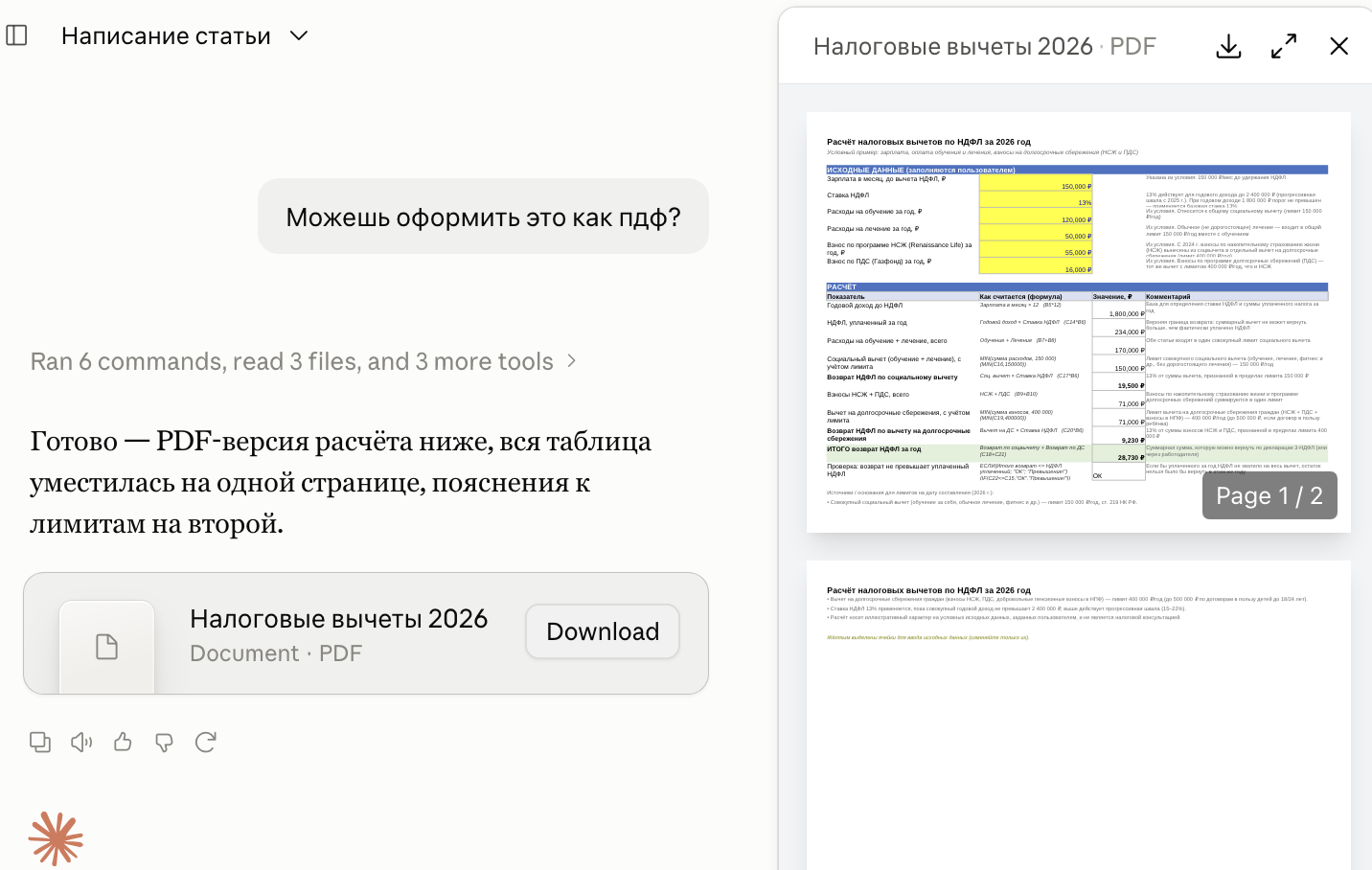Retry the response with the refresh icon
Screen dimensions: 1372x870
pos(205,742)
